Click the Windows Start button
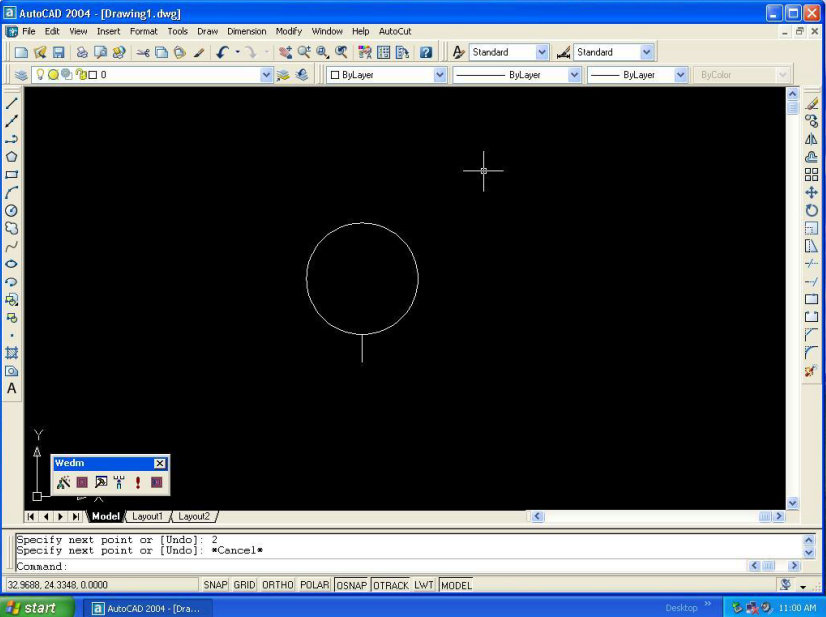The width and height of the screenshot is (826, 617). click(x=38, y=607)
